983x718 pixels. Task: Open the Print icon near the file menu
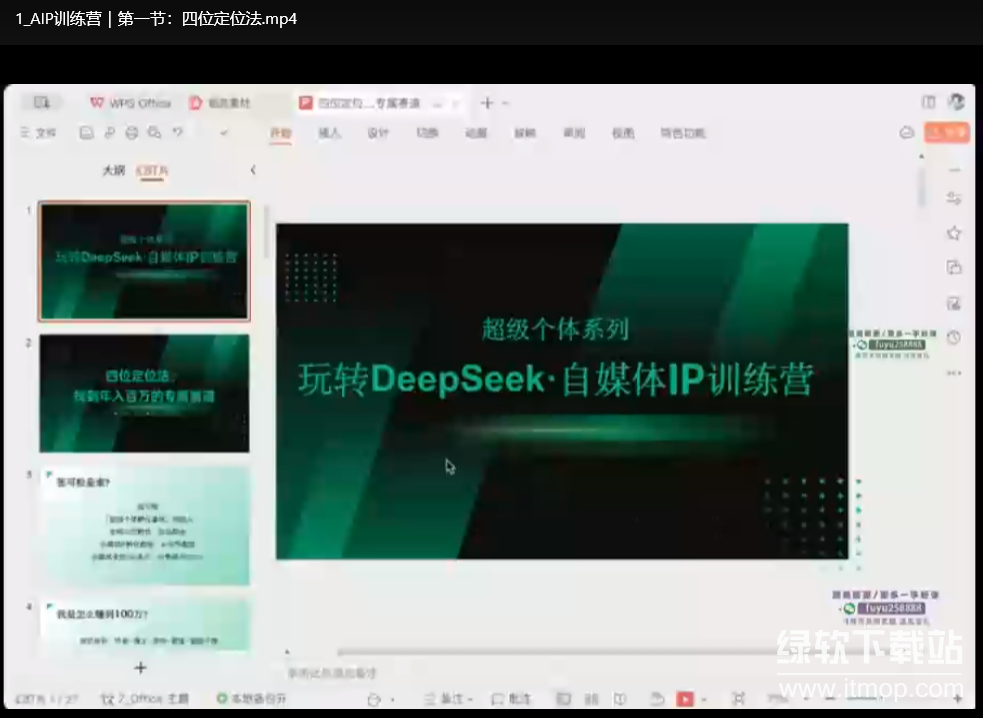click(x=132, y=132)
